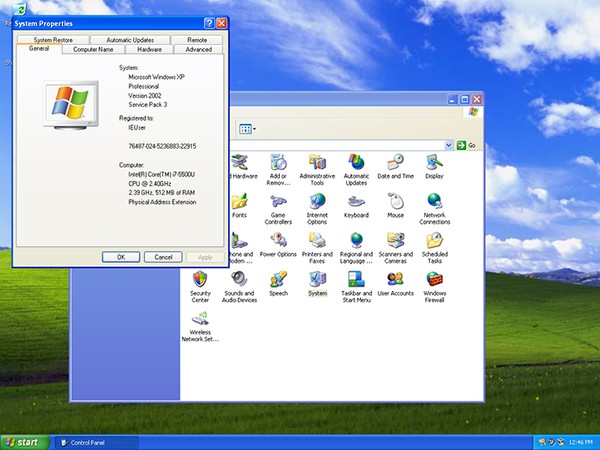Expand the address bar dropdown arrow
This screenshot has width=600, height=450.
click(x=448, y=145)
